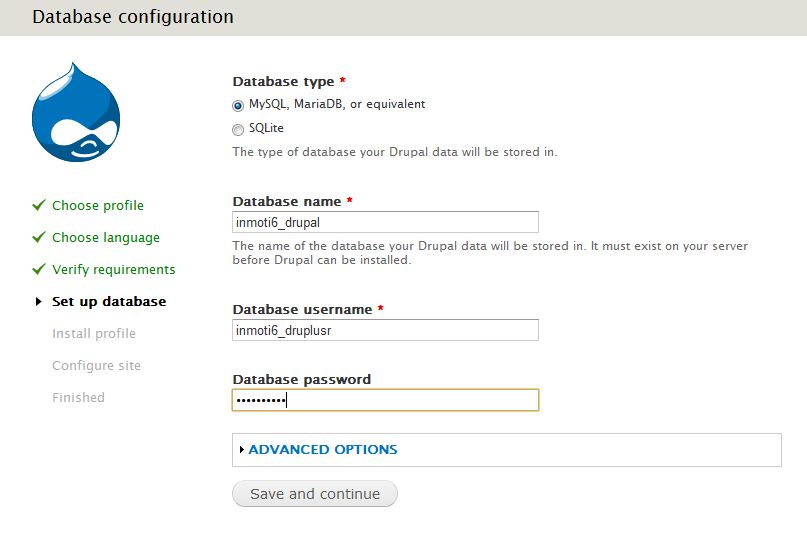Click the Verify requirements step
Screen dimensions: 807x548
114,270
